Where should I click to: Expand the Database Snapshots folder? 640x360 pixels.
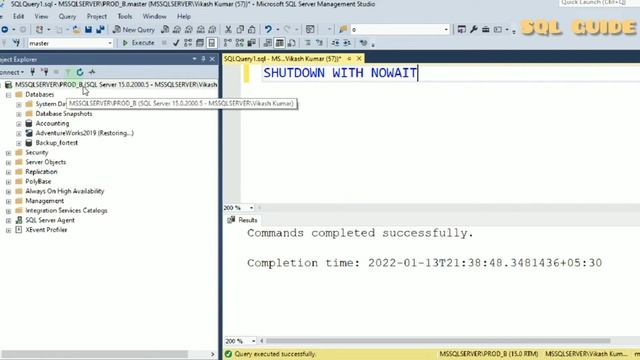tap(19, 114)
